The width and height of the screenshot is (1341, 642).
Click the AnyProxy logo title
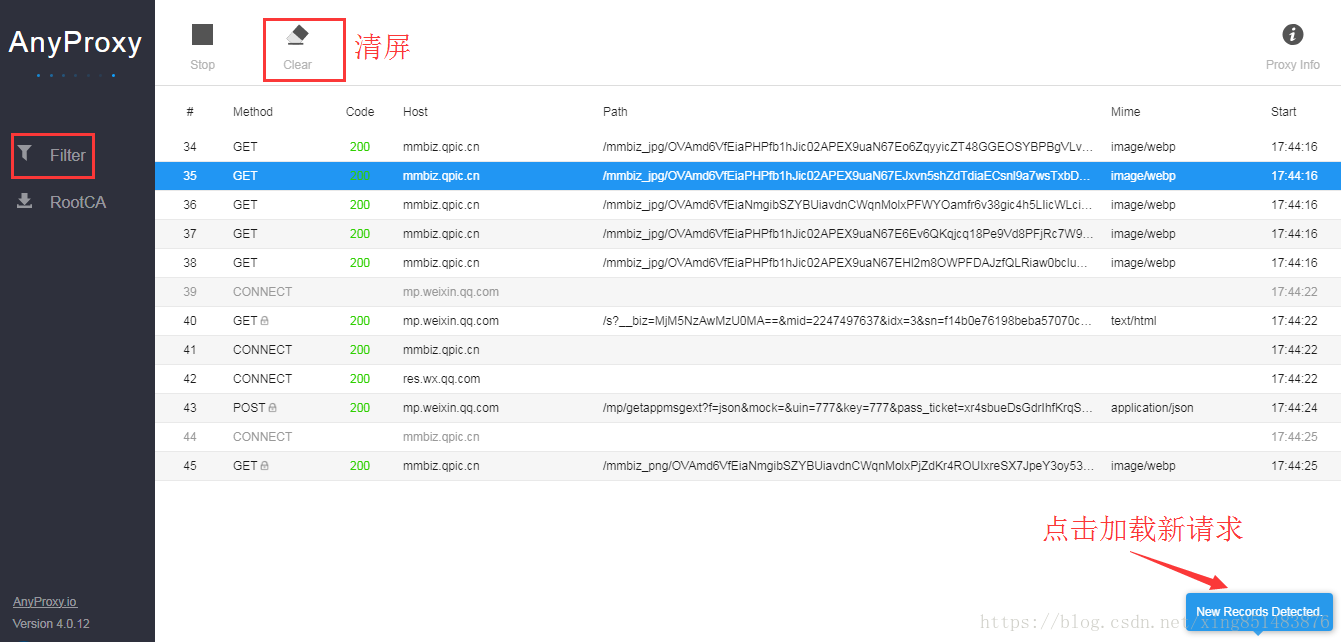pos(76,43)
